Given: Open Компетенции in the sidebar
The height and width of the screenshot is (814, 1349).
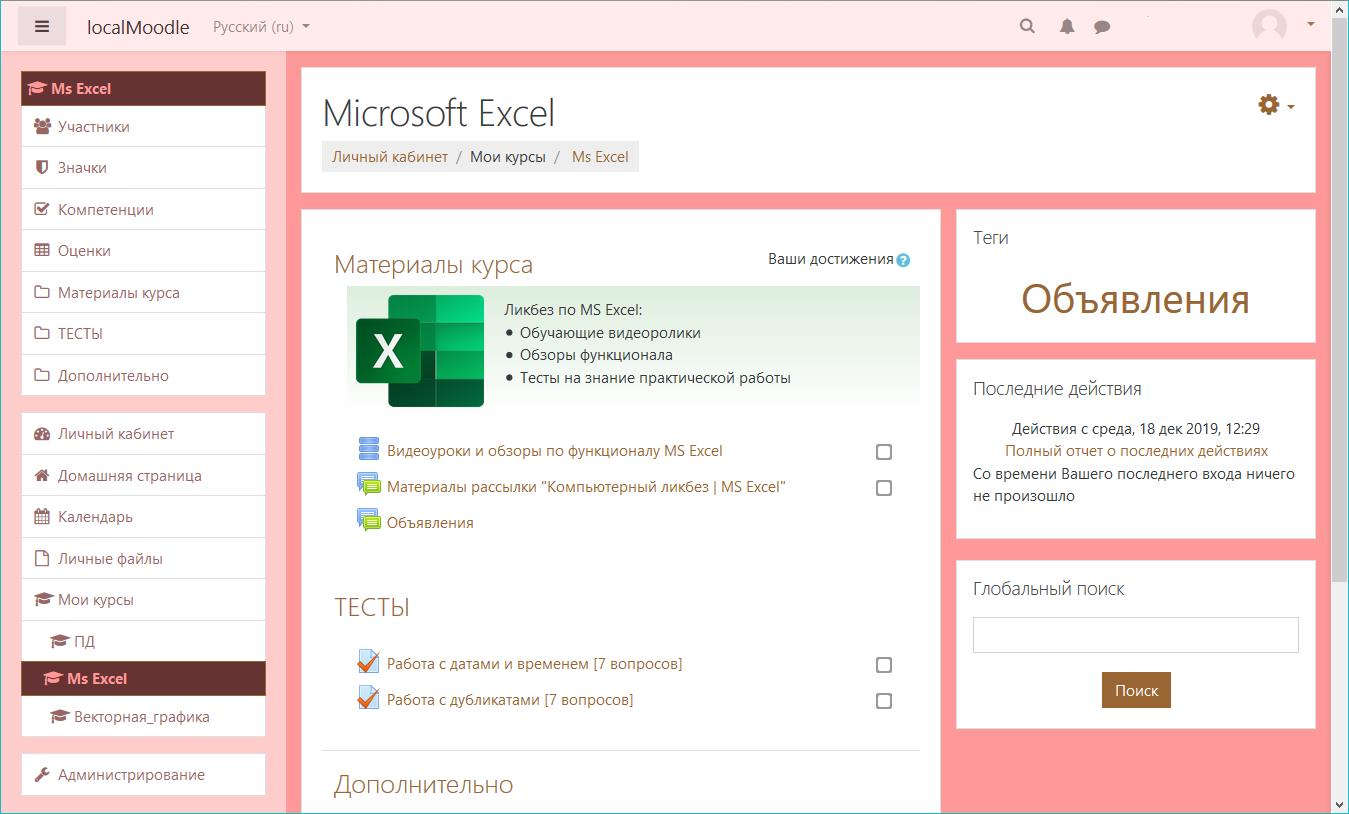Looking at the screenshot, I should pos(143,210).
